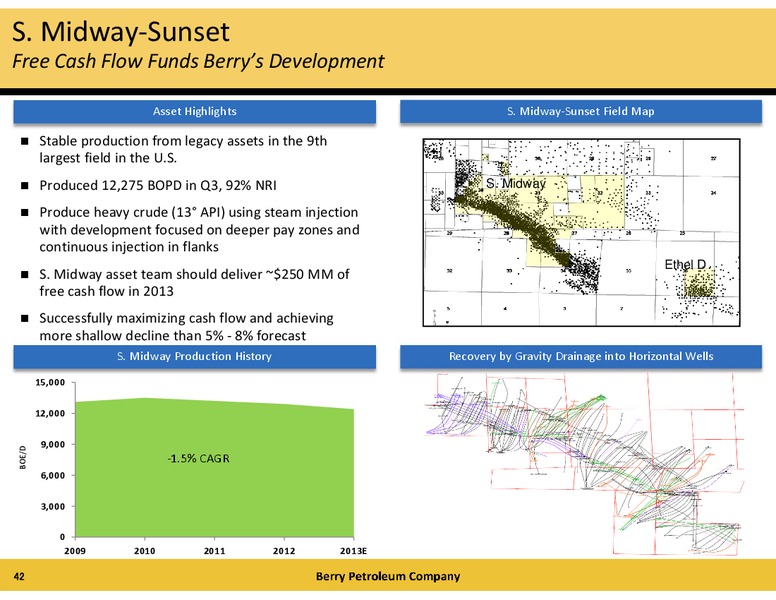This screenshot has height=600, width=776.
Task: Click the '2011' x-axis label
Action: tap(214, 551)
